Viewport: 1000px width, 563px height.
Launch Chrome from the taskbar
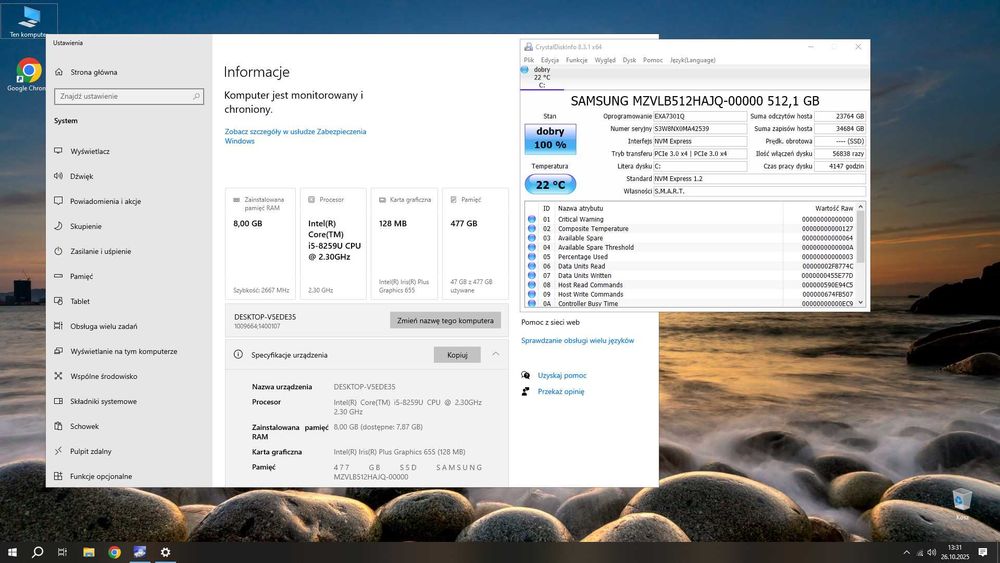114,552
